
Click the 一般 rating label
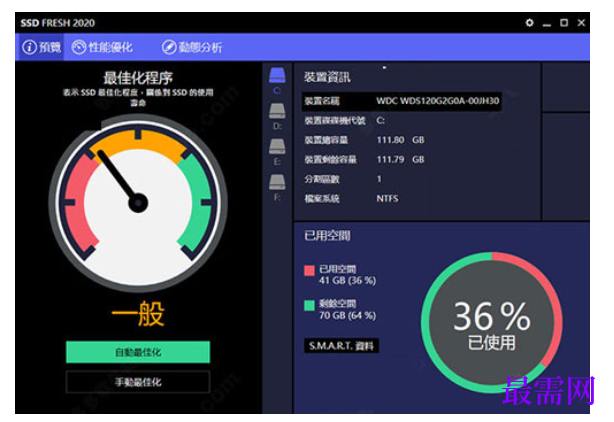(x=138, y=314)
